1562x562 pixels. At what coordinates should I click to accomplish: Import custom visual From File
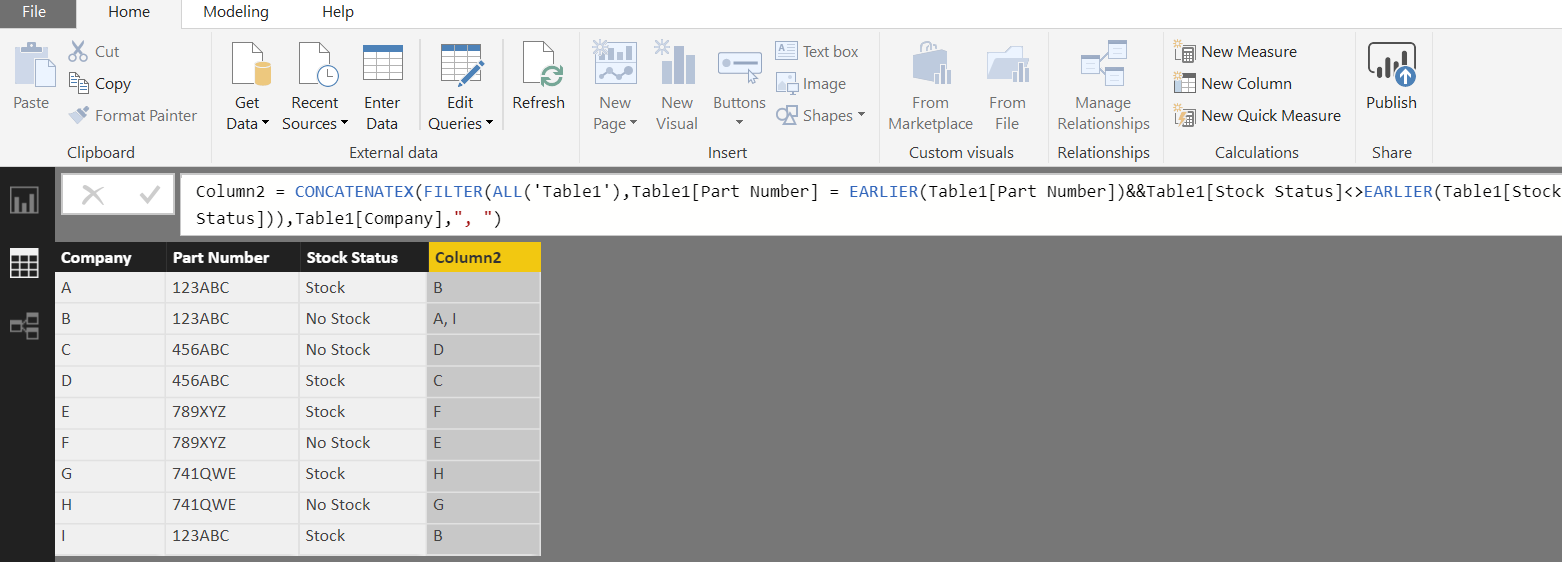(1007, 87)
